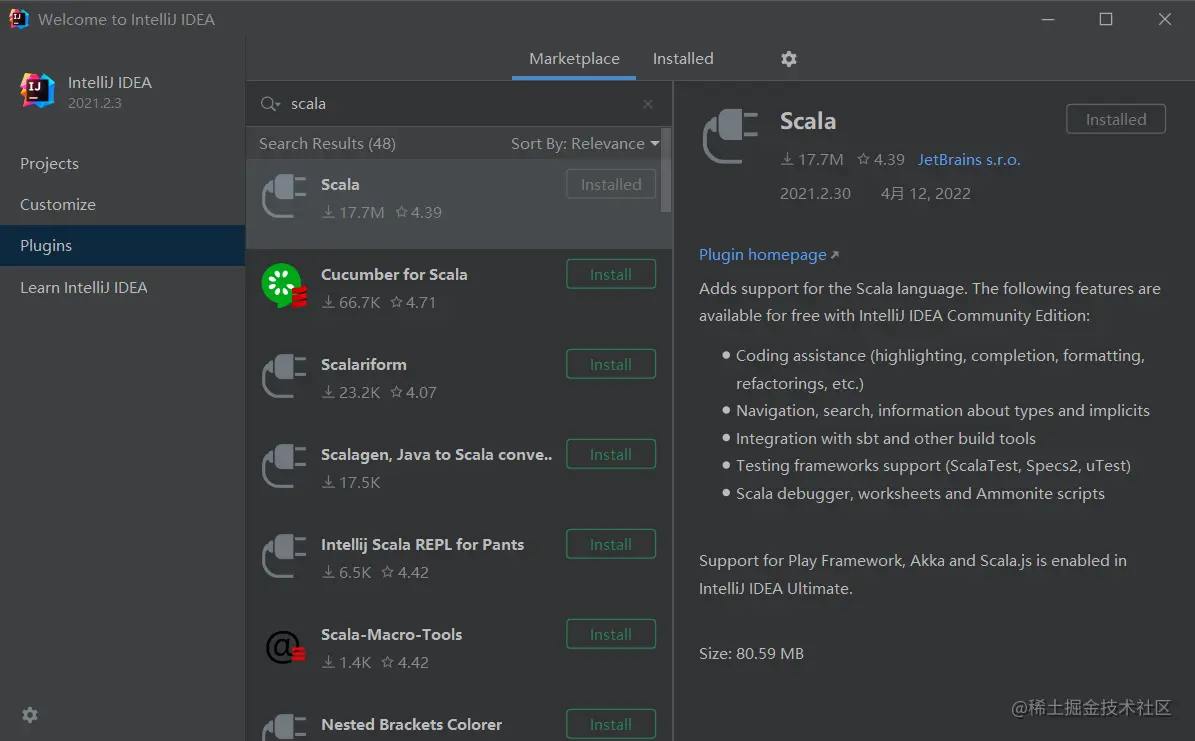Click the release date 4月 12, 2022
This screenshot has width=1195, height=741.
[926, 194]
